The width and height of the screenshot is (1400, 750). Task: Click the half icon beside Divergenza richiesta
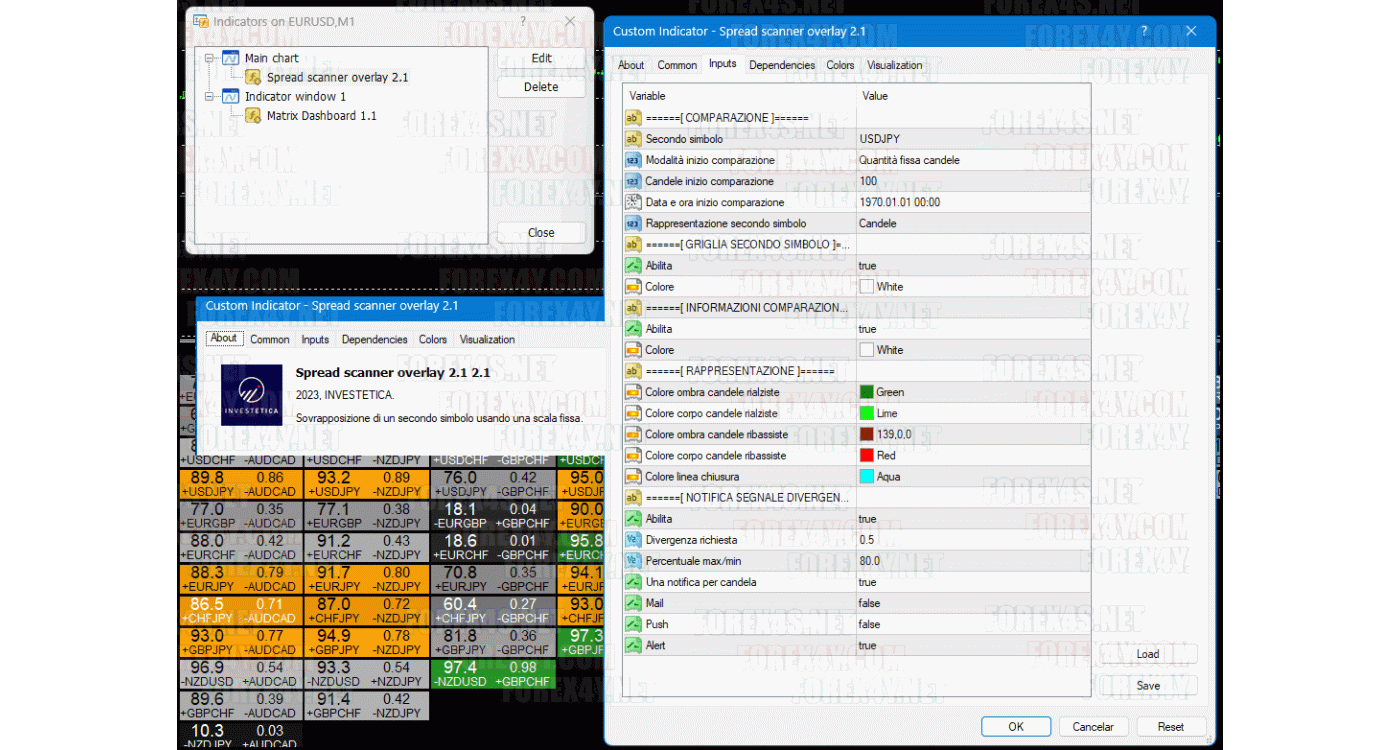(x=631, y=539)
